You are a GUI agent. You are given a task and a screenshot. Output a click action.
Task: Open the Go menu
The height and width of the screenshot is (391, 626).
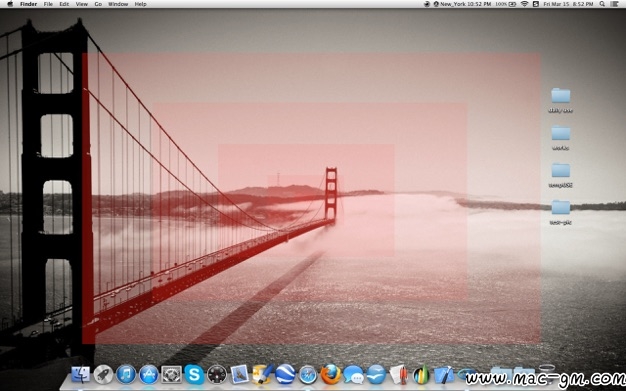98,4
